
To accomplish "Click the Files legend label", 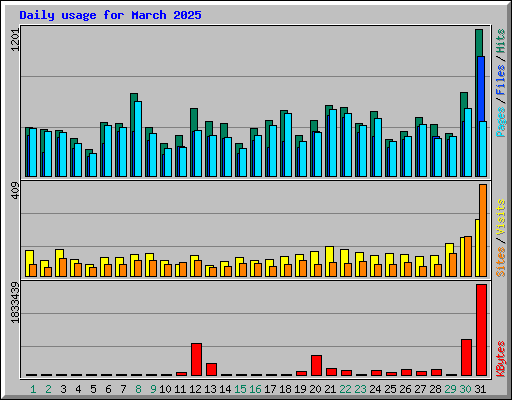I will (501, 79).
